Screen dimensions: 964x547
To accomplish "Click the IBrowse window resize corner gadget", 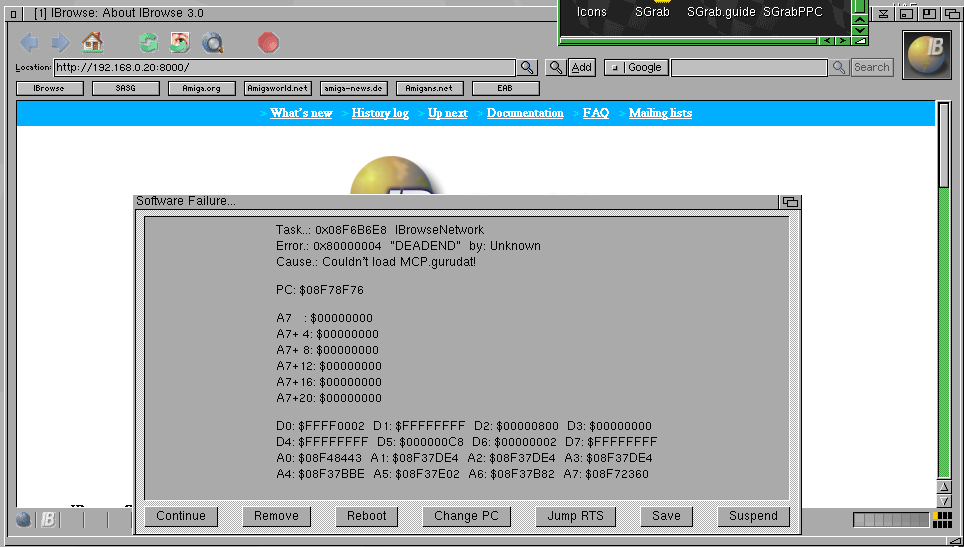I will (954, 540).
